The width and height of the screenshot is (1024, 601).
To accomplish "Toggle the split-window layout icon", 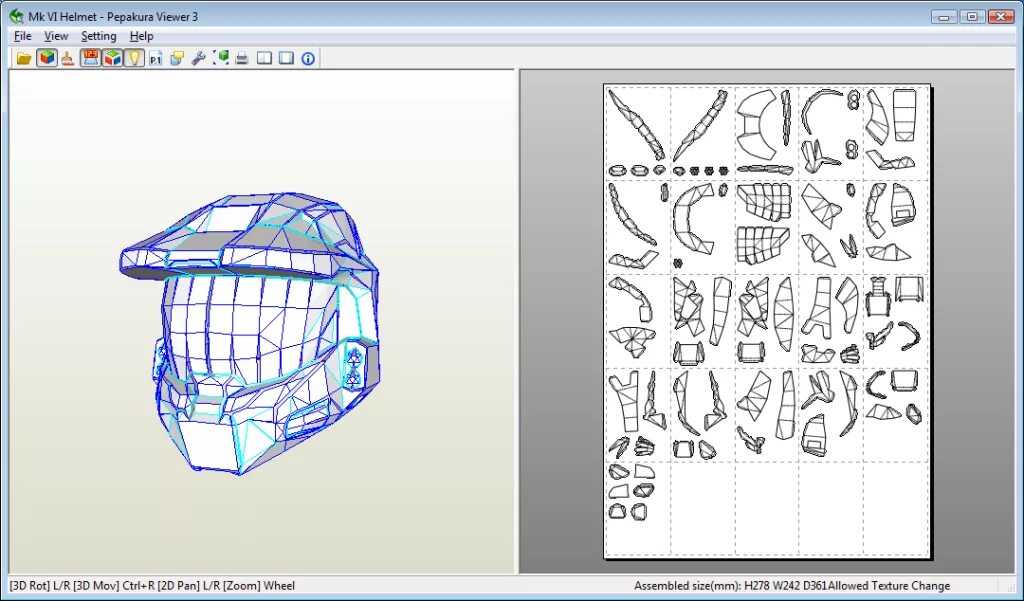I will point(264,57).
